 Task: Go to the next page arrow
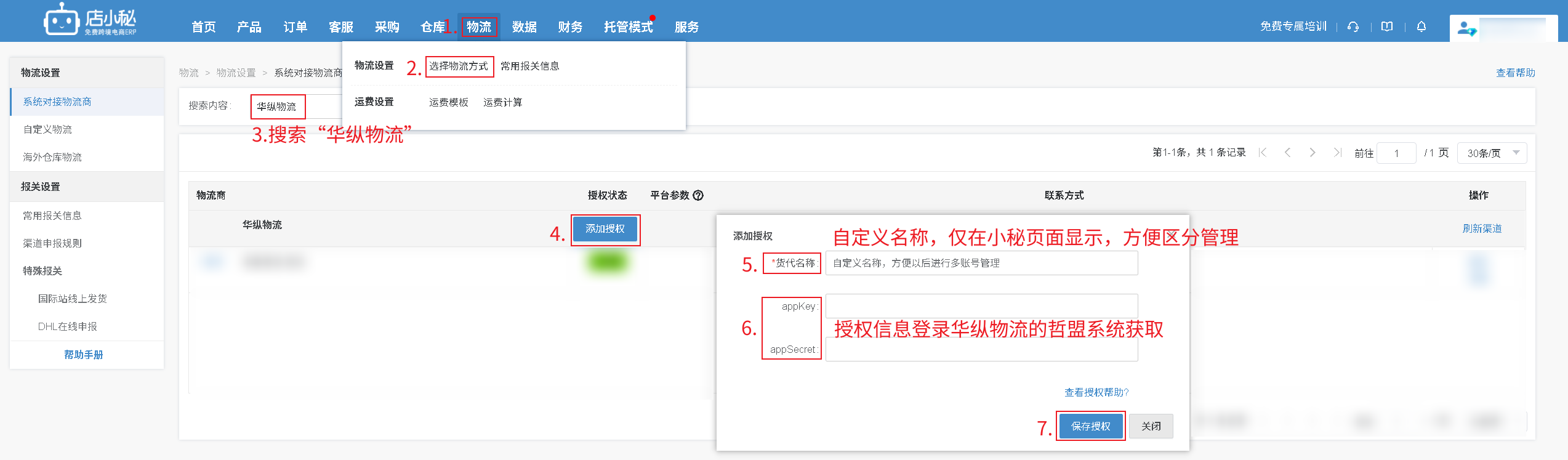1312,153
